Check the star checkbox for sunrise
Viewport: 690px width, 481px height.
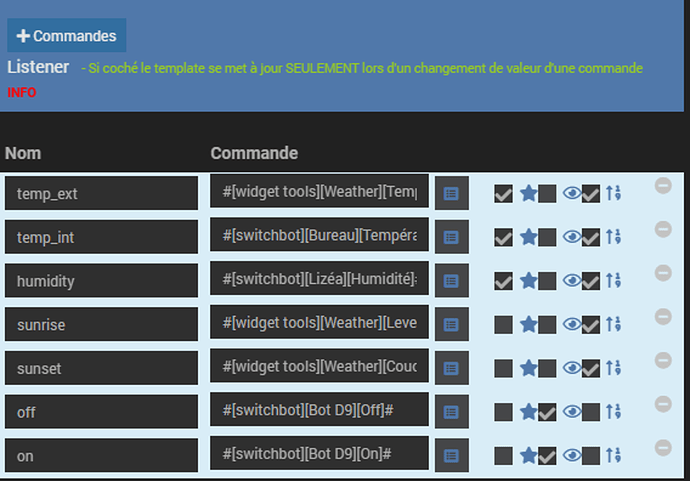point(547,325)
